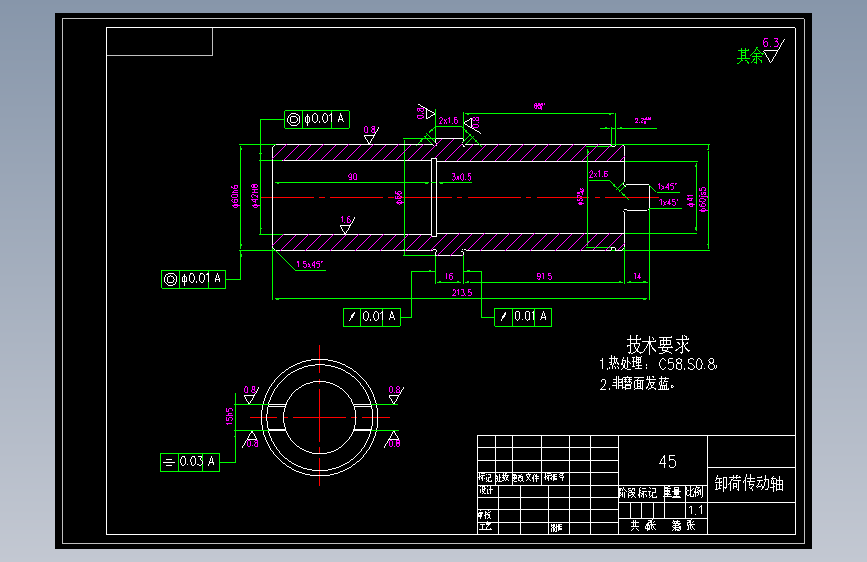Click the 3x0.5 groove dimension

tap(461, 177)
